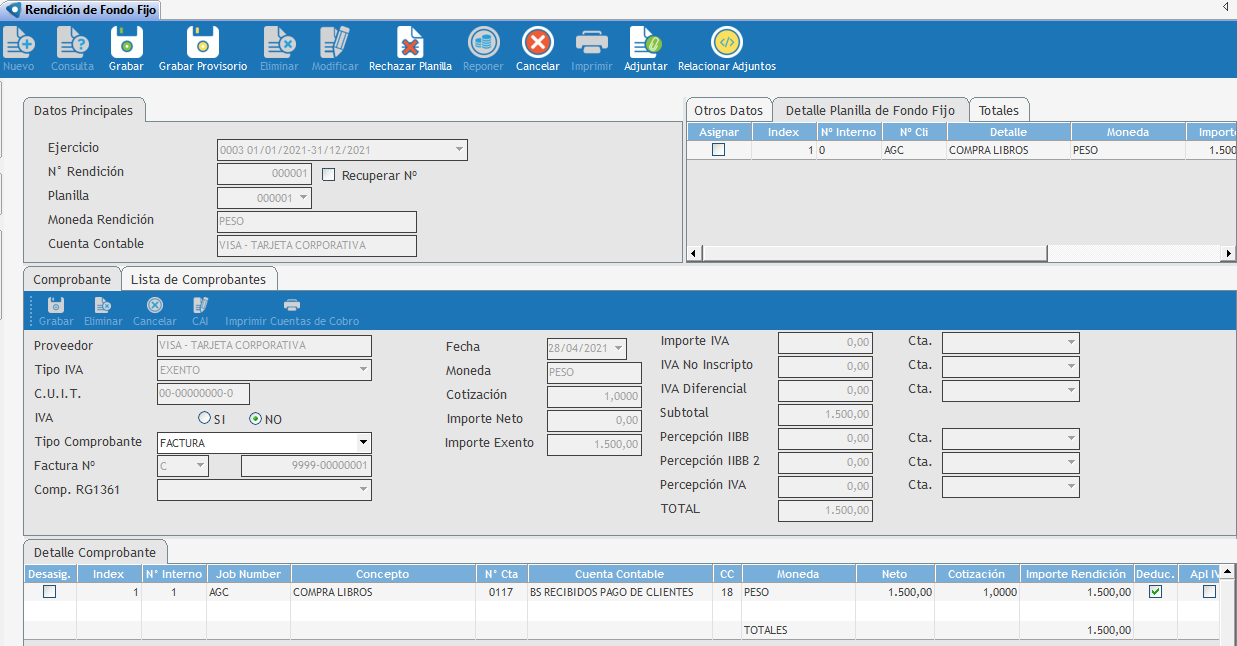Click the CAI icon in Comprobante toolbar
Screen dimensions: 1237x646
click(200, 306)
